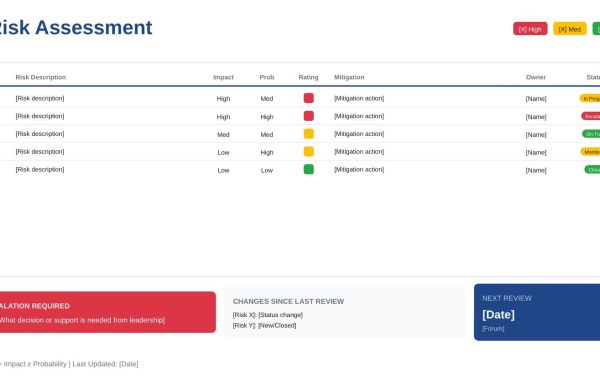Screen dimensions: 600x385
Task: Click red rating swatch in High/Med row
Action: point(309,98)
